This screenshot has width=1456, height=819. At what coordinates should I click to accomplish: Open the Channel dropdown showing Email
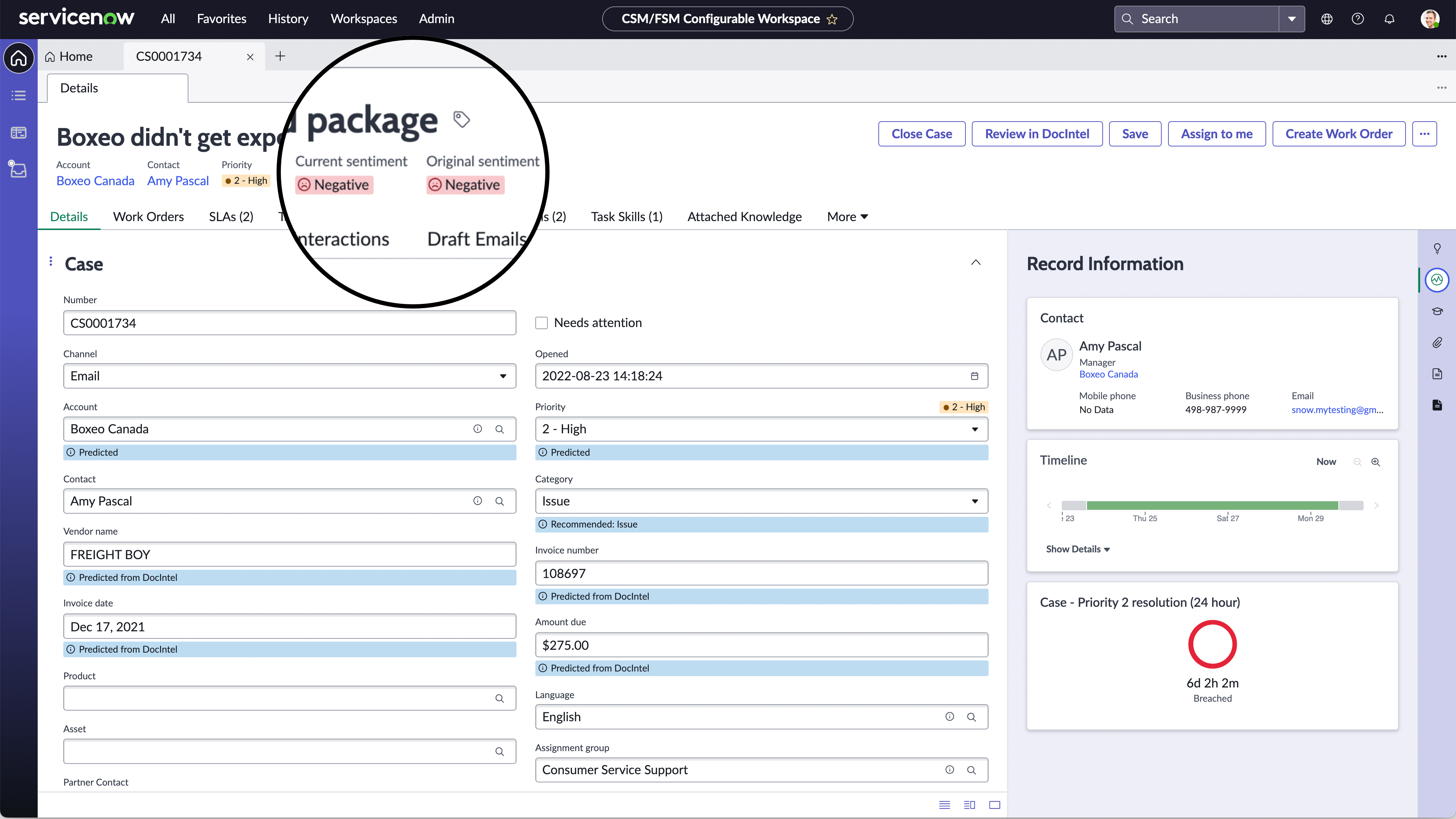point(502,376)
